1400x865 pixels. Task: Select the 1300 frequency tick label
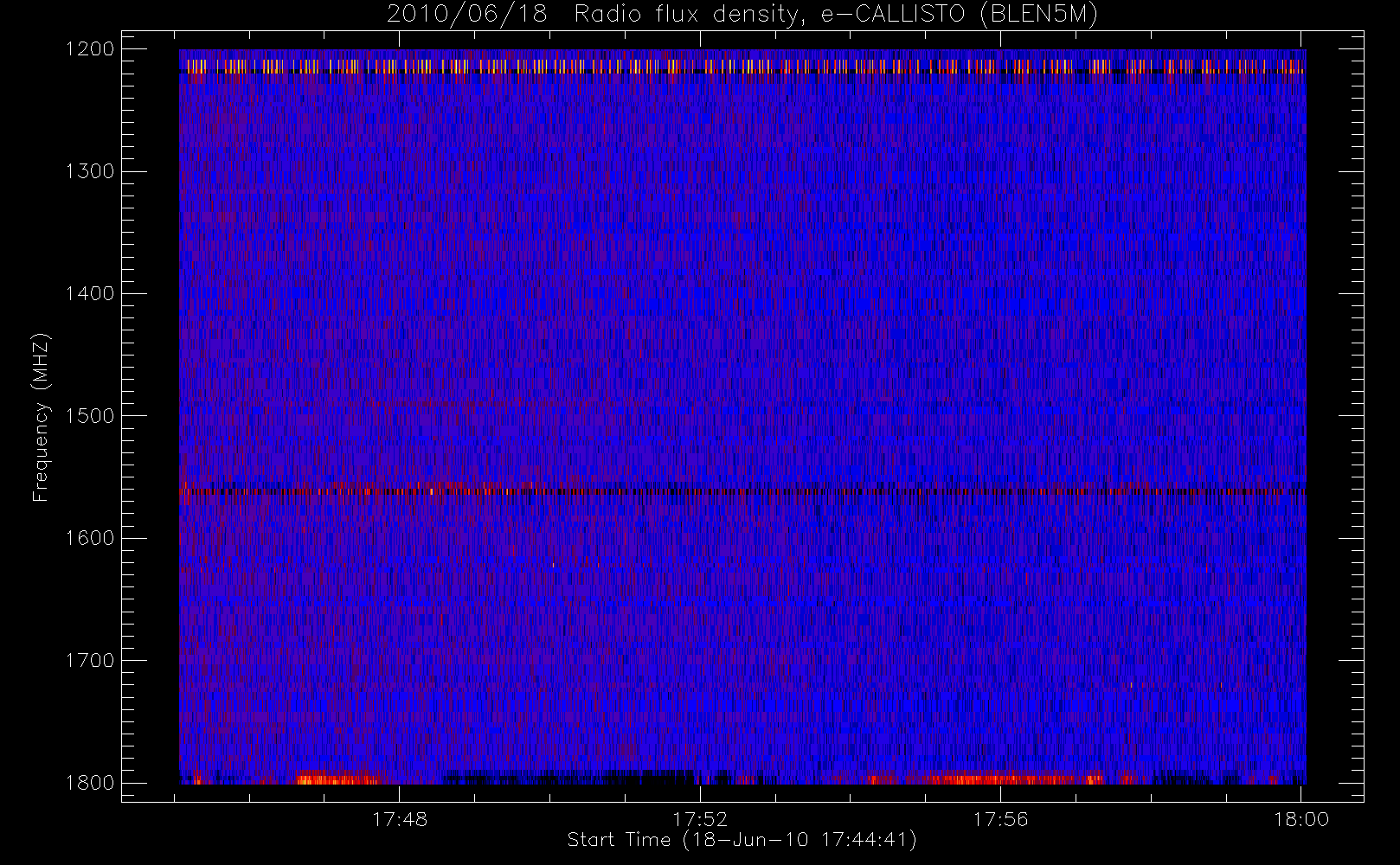[x=90, y=171]
